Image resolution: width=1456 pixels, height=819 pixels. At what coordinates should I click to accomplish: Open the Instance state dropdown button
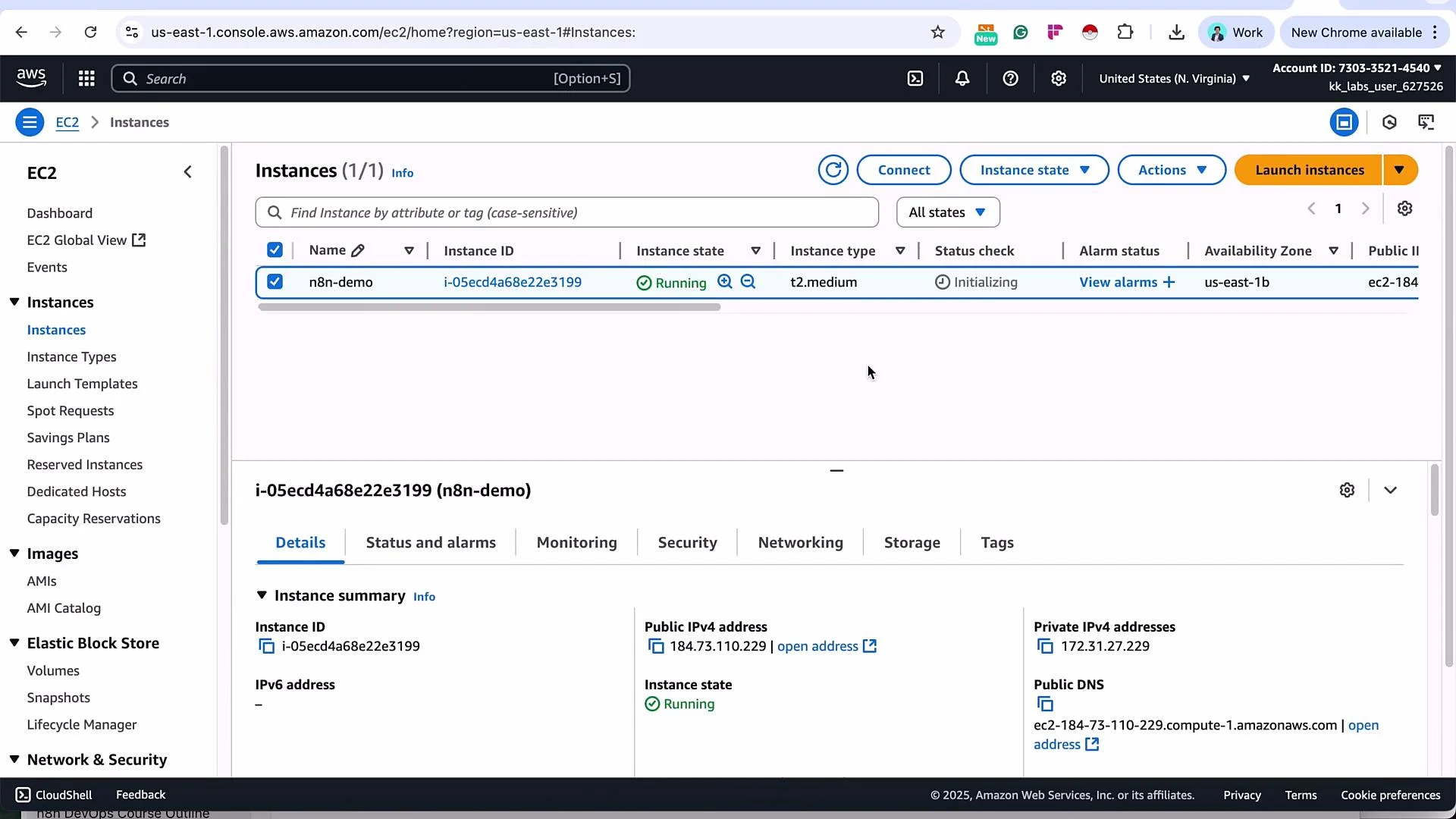pos(1034,170)
